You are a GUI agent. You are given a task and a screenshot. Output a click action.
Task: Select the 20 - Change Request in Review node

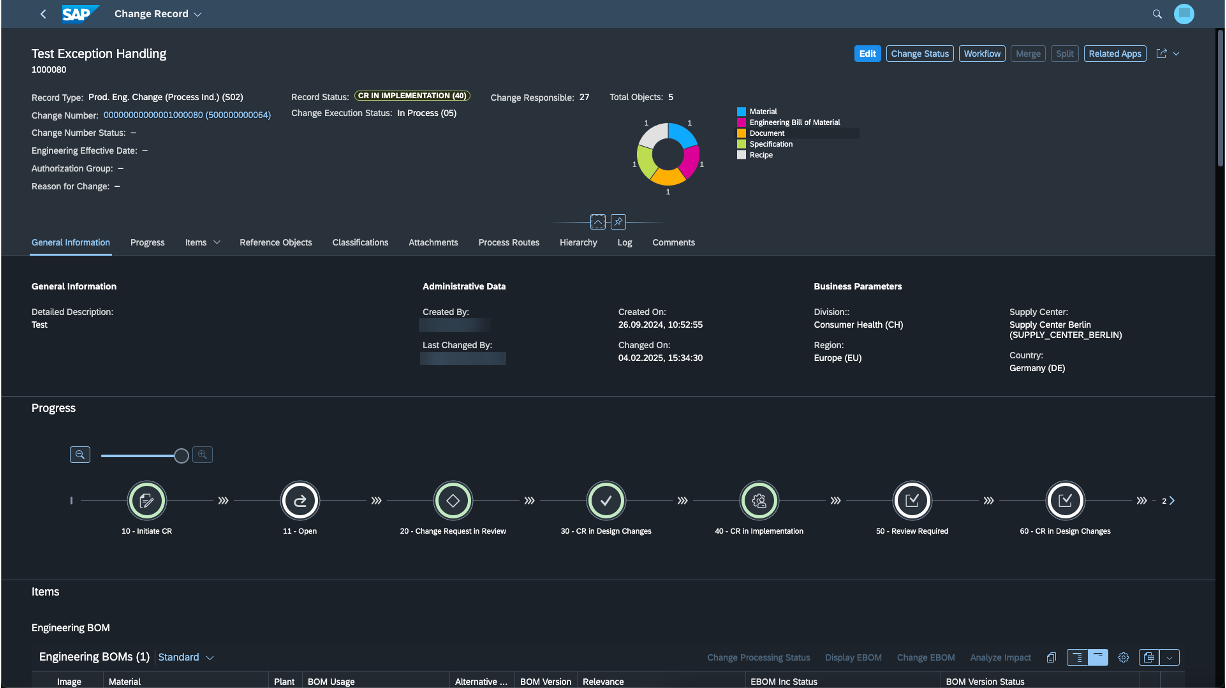click(x=453, y=500)
